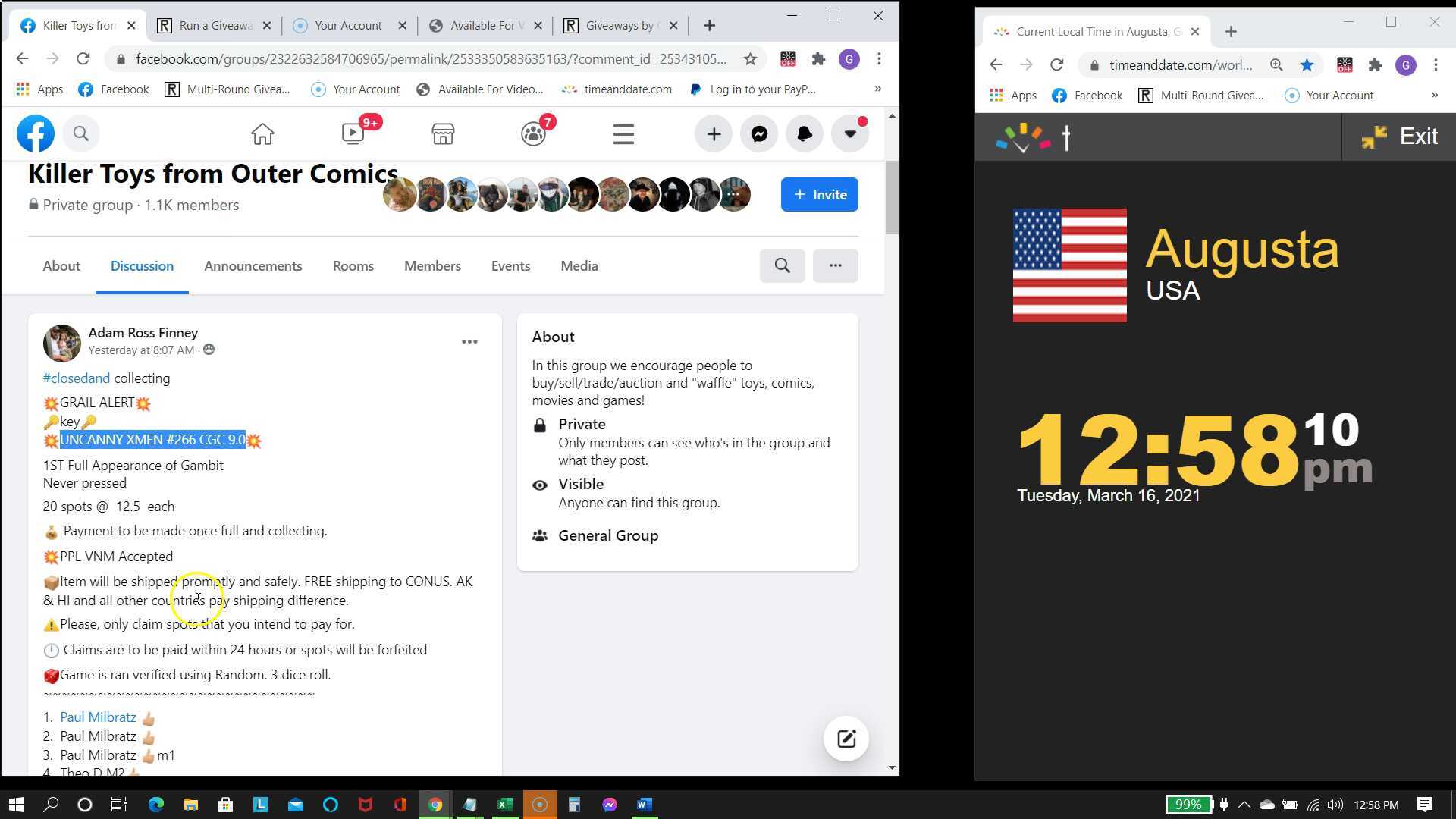Click the group search magnifier button
The image size is (1456, 819).
[x=782, y=266]
